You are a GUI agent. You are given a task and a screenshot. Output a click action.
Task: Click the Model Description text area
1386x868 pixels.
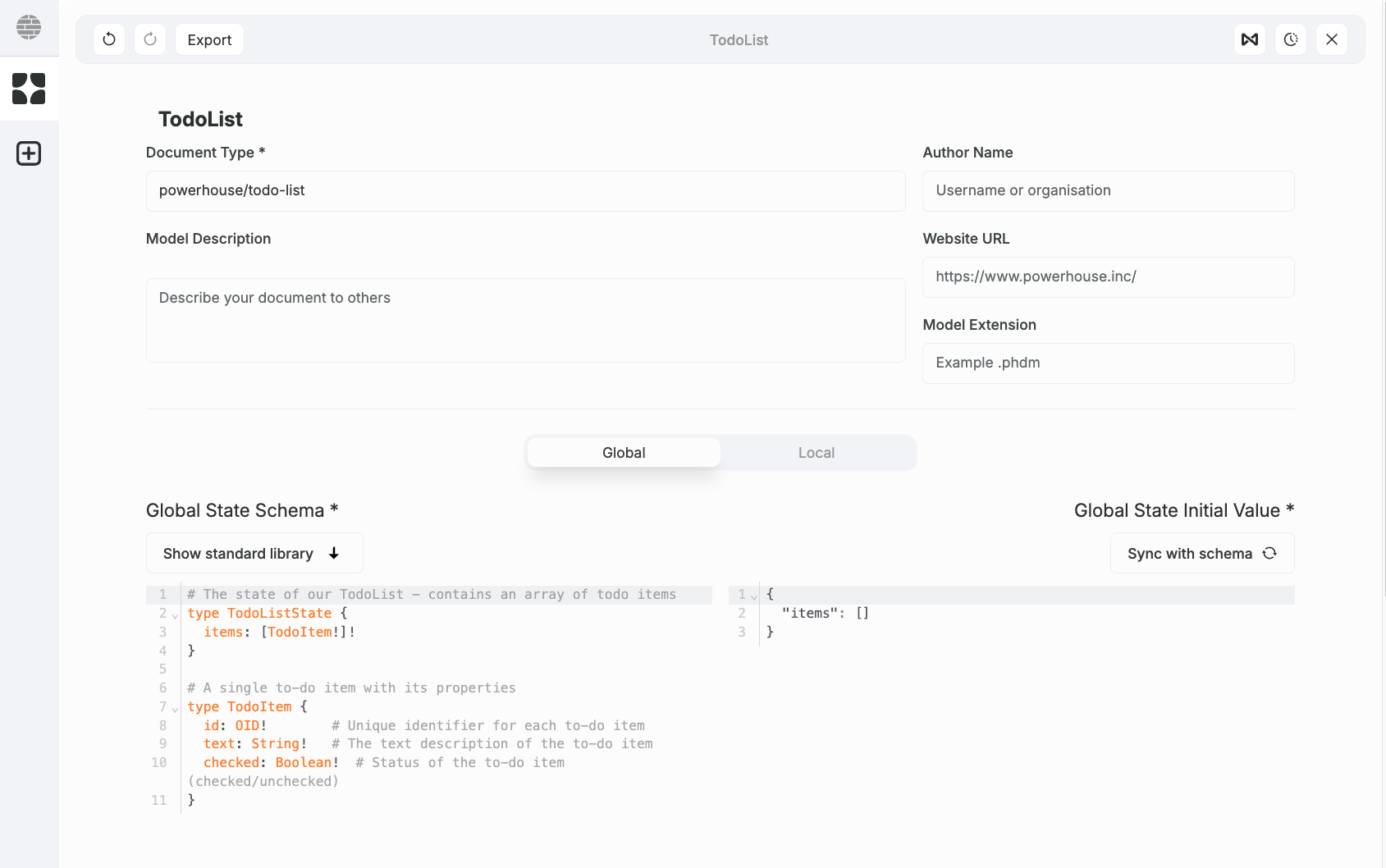[525, 320]
